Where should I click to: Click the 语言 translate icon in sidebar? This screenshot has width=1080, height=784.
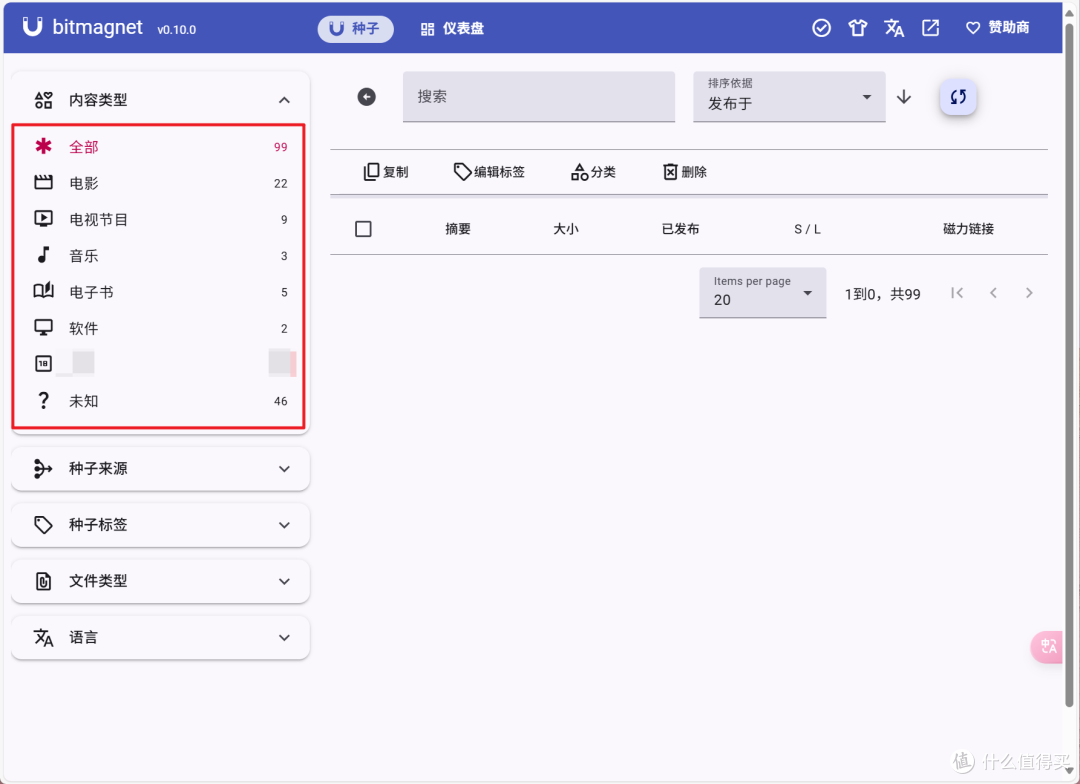[x=43, y=638]
